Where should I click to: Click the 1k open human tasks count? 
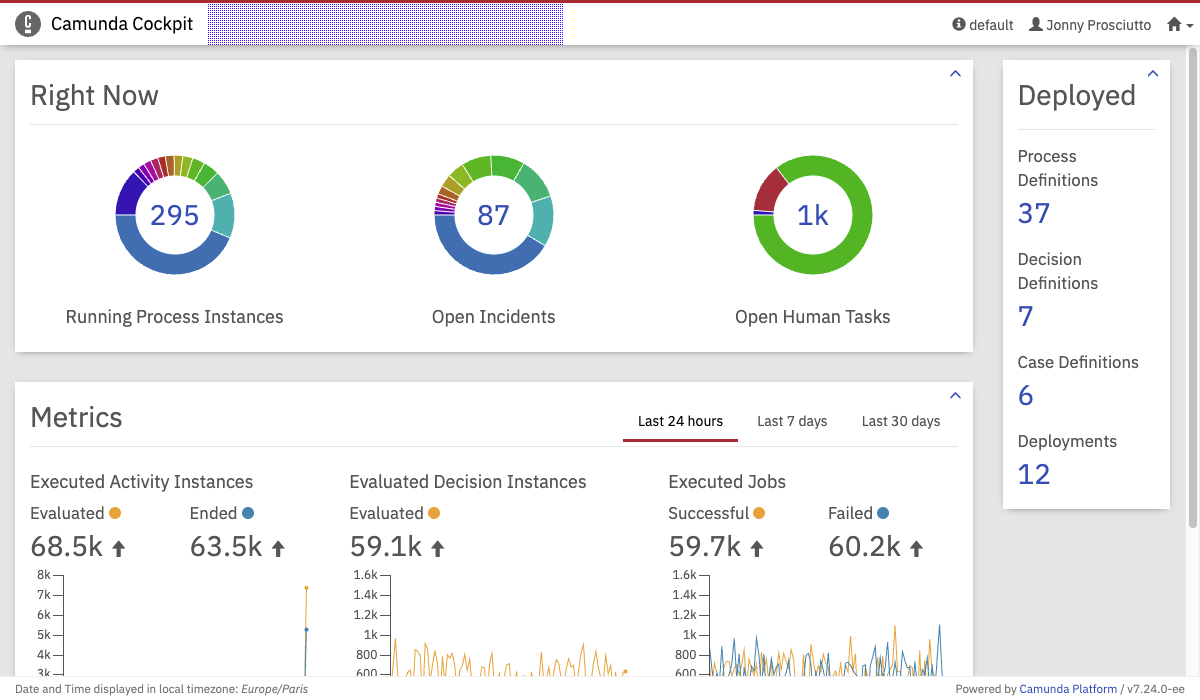click(813, 215)
